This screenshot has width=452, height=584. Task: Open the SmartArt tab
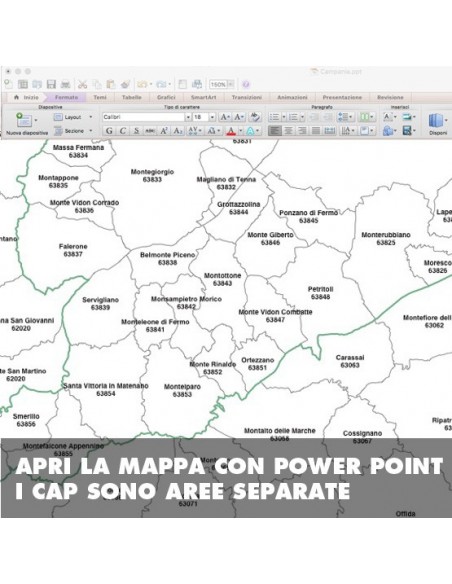[204, 97]
